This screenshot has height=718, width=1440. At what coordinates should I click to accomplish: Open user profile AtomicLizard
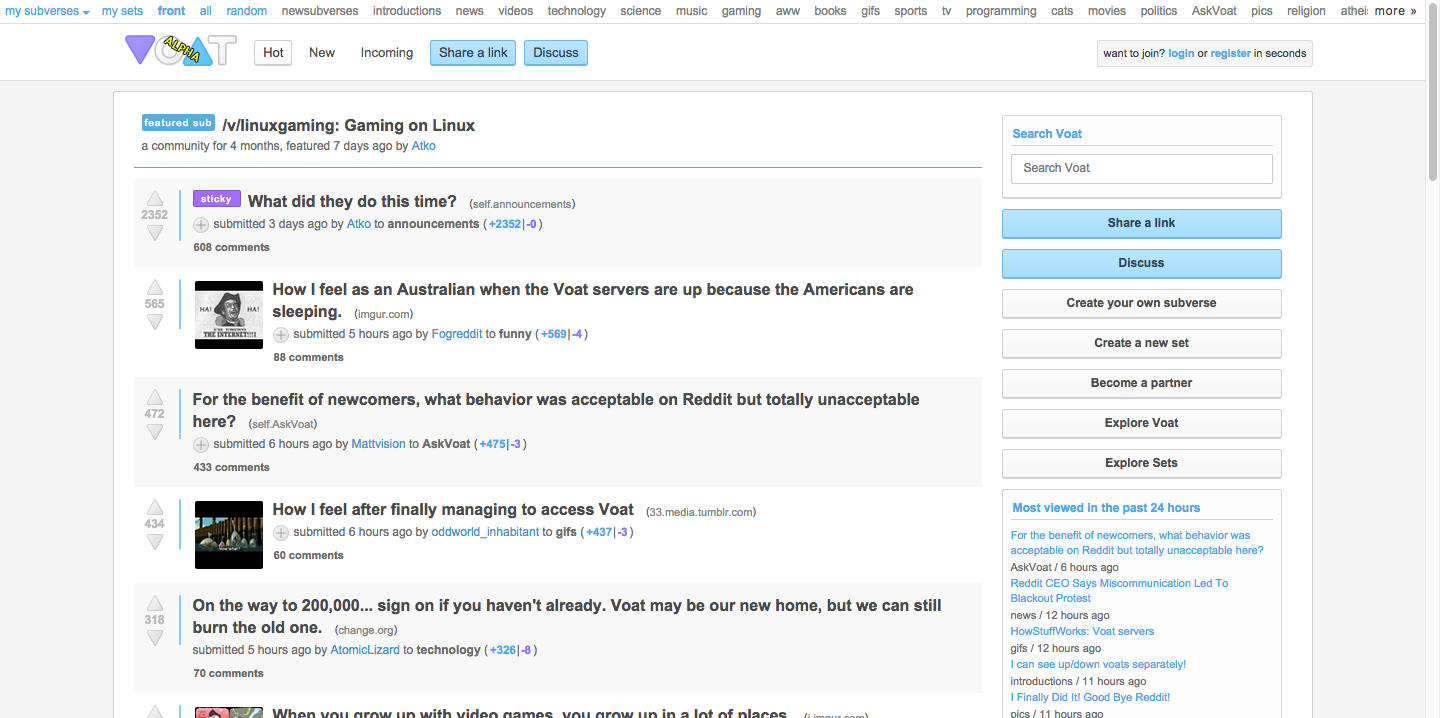365,650
